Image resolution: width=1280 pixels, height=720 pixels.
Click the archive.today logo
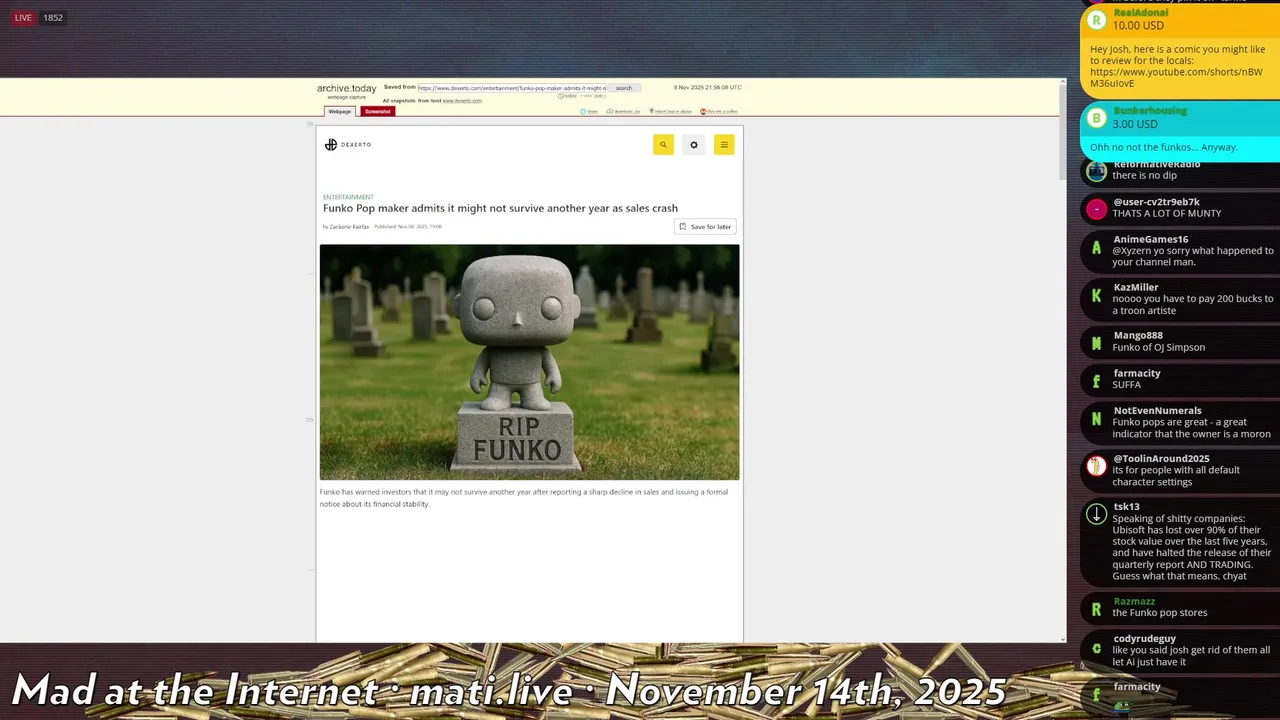point(347,88)
